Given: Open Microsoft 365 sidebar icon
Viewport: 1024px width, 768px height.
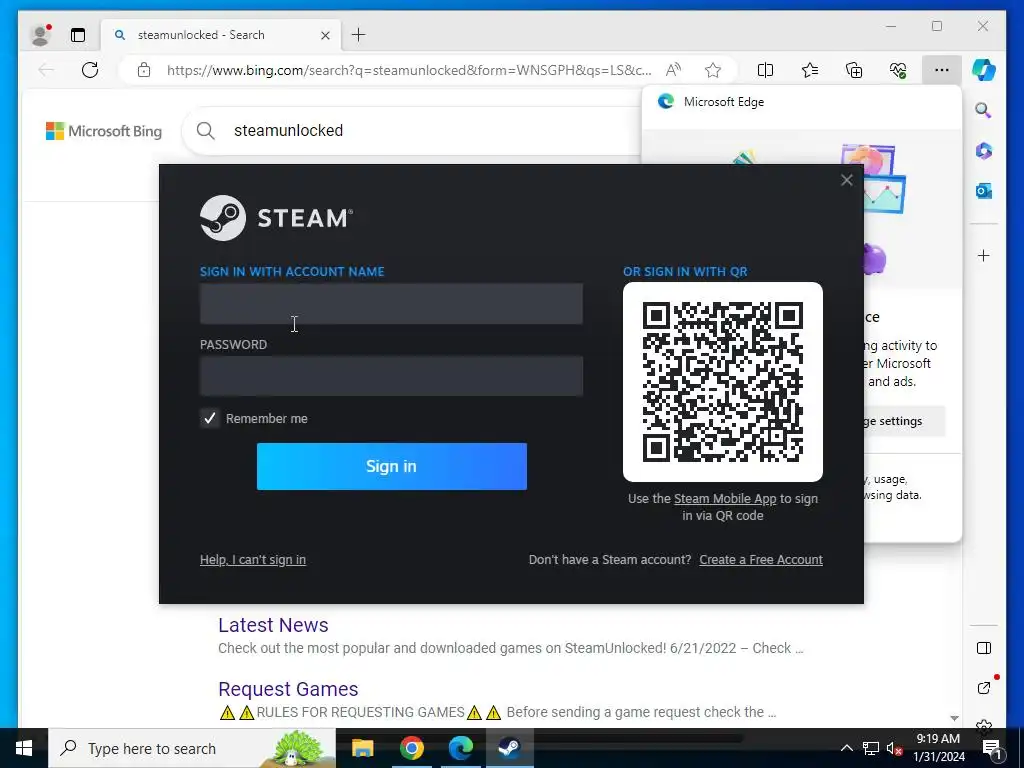Looking at the screenshot, I should click(x=984, y=151).
